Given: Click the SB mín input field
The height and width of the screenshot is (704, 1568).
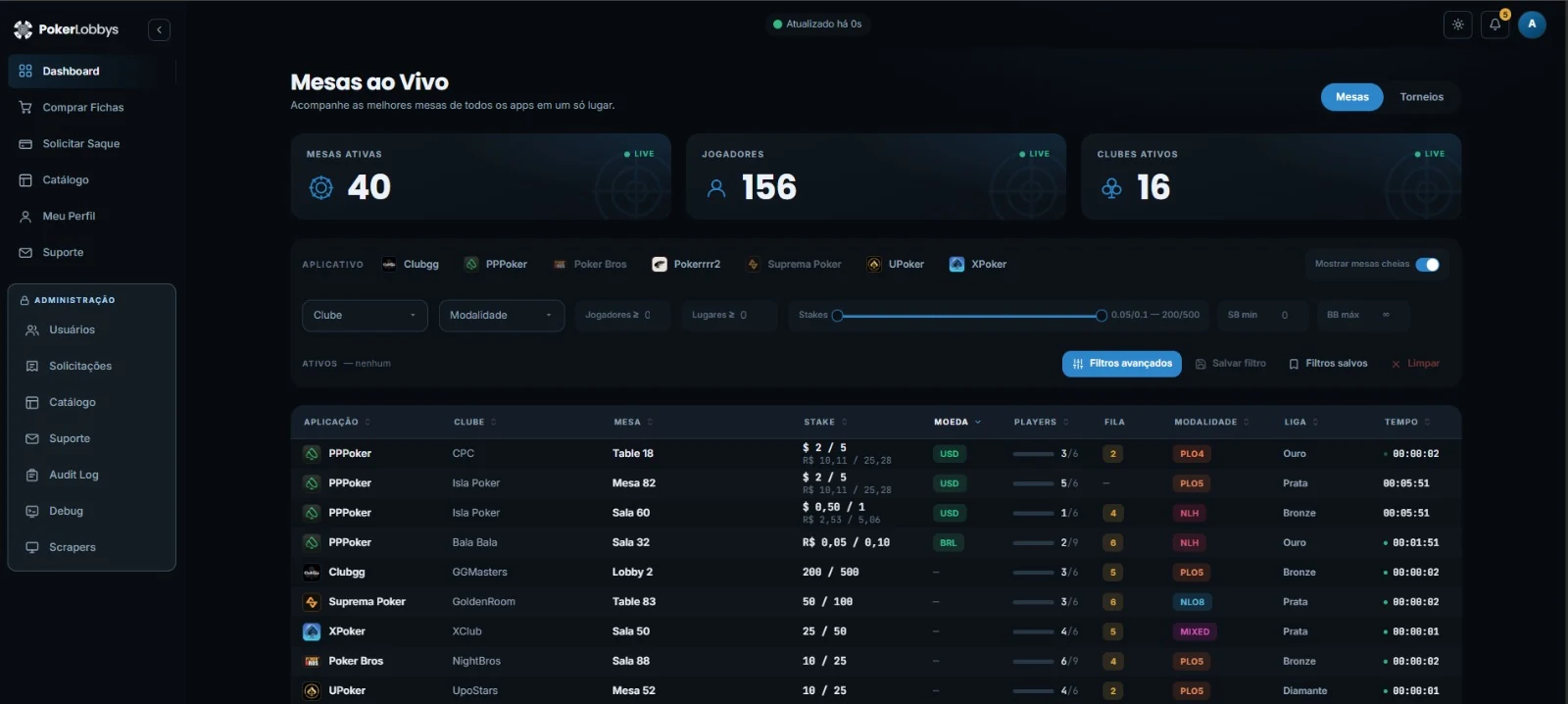Looking at the screenshot, I should coord(1261,315).
